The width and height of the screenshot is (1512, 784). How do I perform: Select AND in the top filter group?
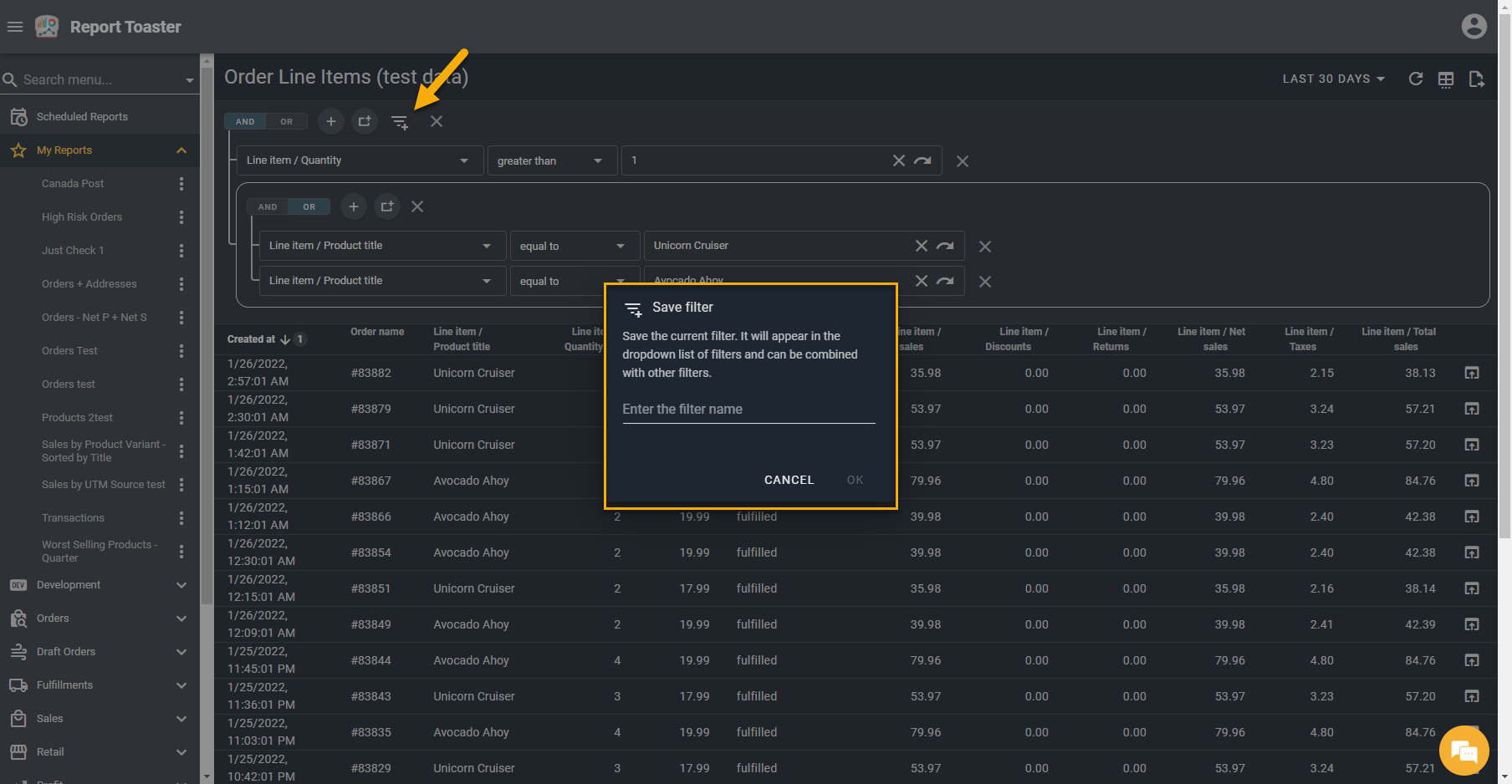(245, 122)
